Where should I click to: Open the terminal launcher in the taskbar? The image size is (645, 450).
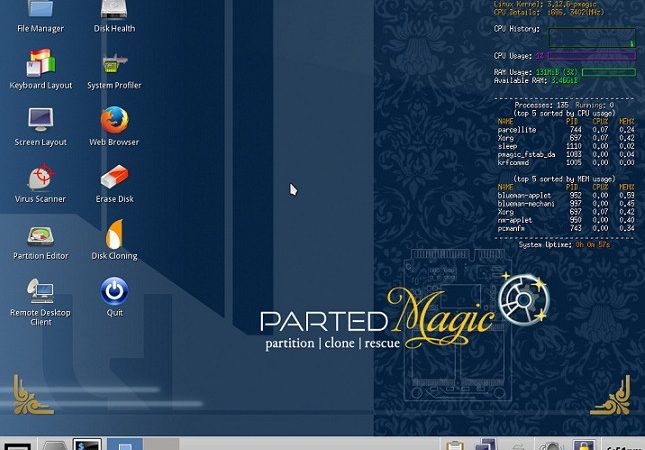point(87,444)
